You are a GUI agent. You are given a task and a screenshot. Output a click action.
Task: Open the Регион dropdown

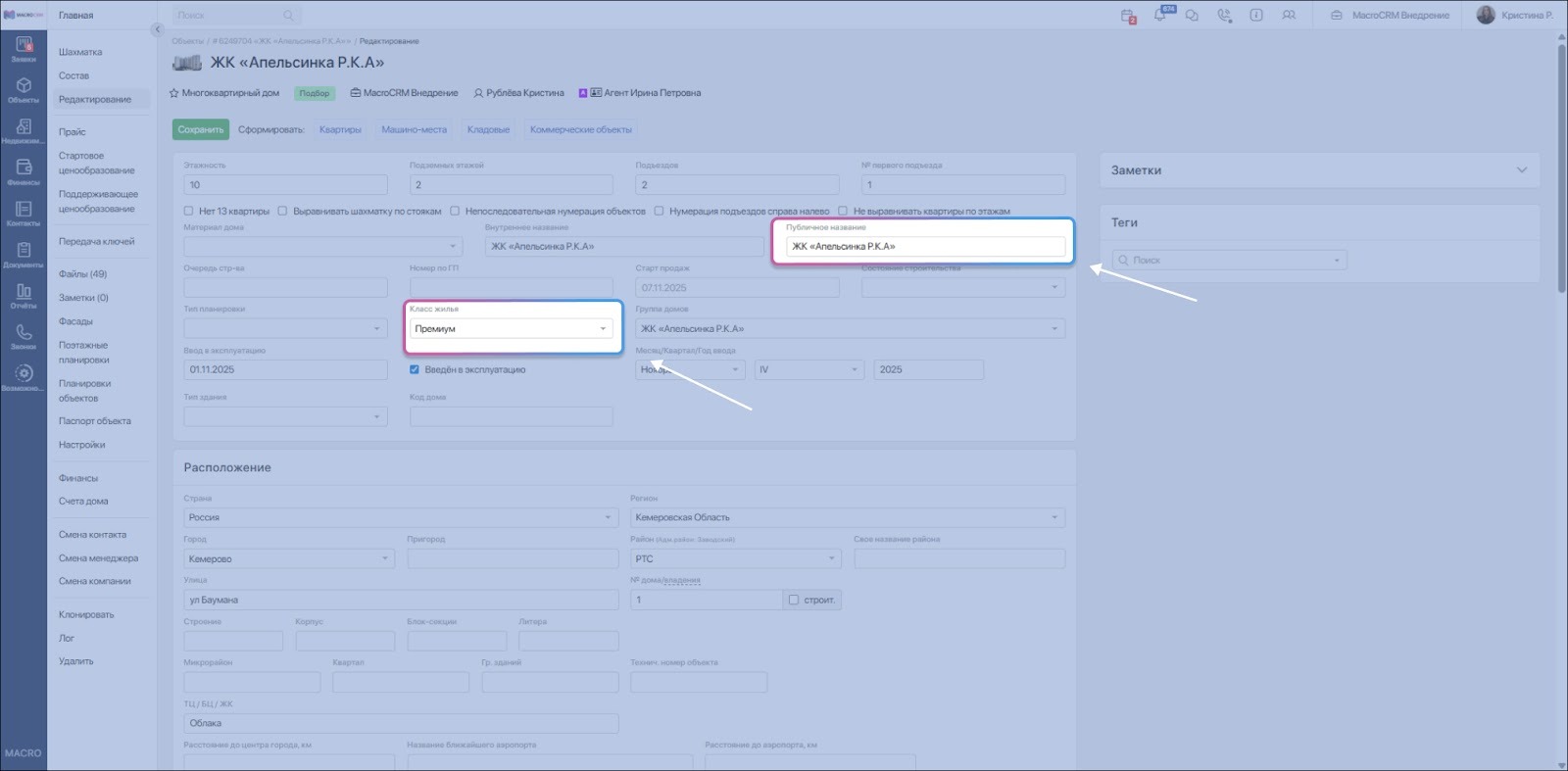tap(847, 517)
